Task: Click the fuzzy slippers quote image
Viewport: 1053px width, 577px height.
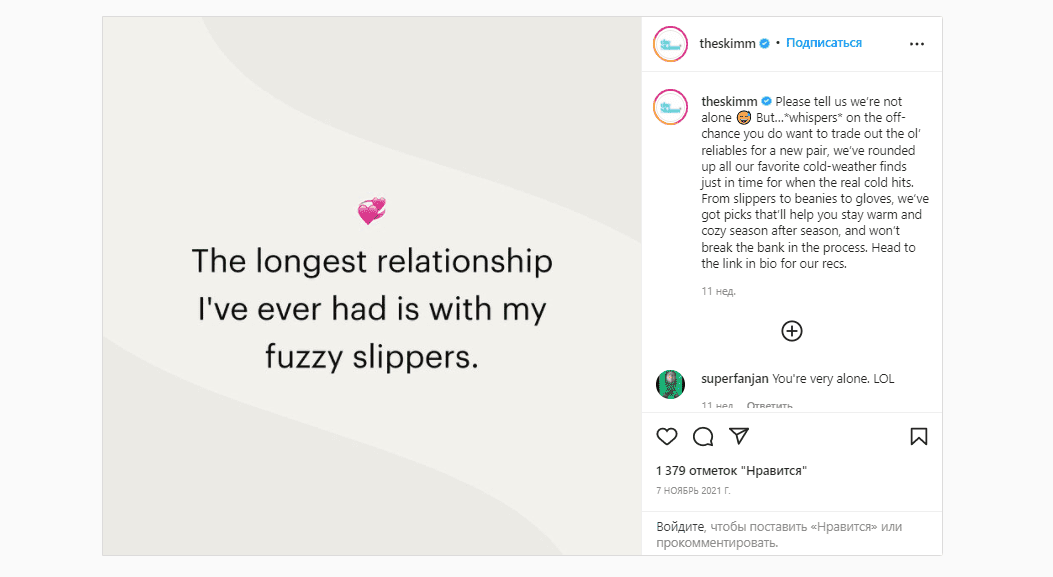Action: tap(372, 285)
